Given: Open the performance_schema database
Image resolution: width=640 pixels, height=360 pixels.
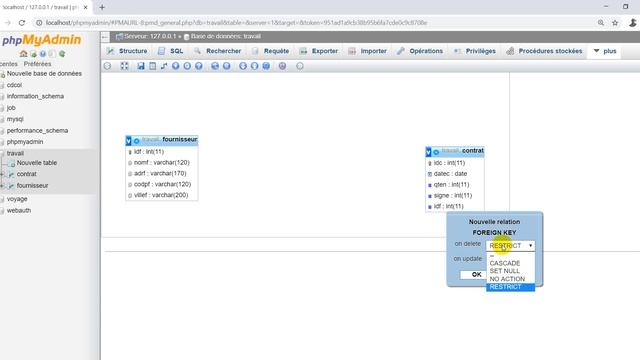Looking at the screenshot, I should [37, 131].
